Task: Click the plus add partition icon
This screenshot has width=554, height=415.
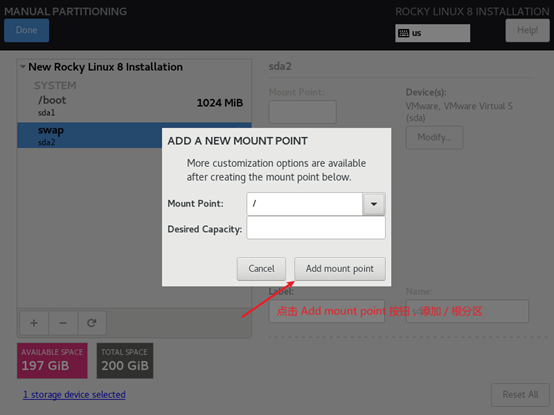Action: pos(34,323)
